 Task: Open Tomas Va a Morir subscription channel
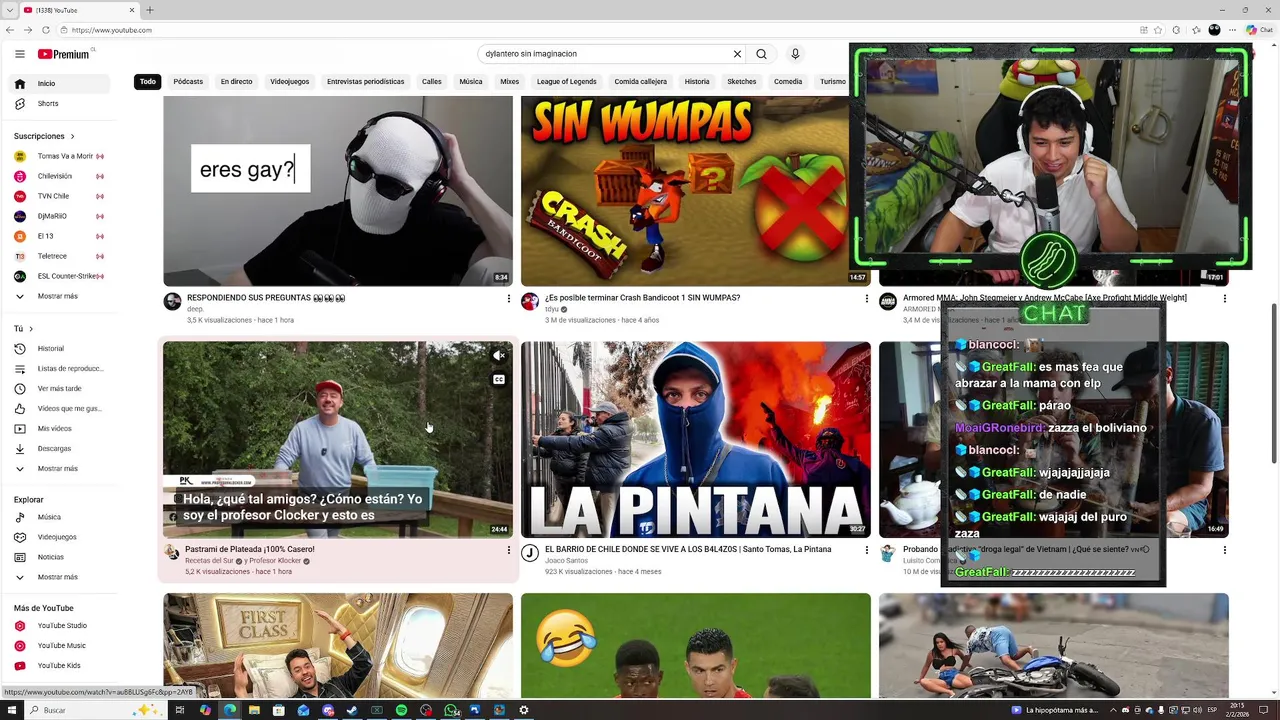pyautogui.click(x=60, y=157)
